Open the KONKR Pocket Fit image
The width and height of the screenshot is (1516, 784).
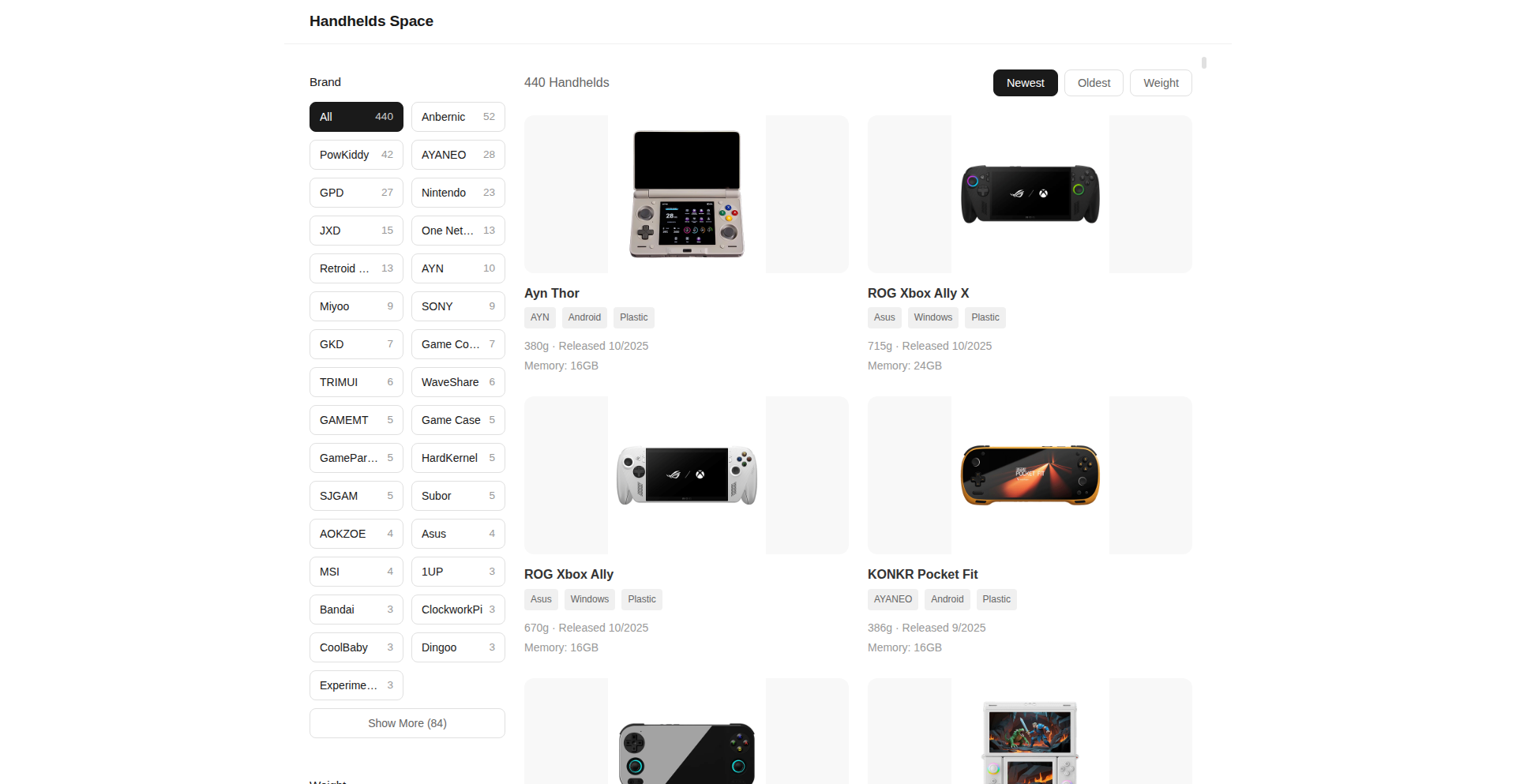coord(1030,475)
